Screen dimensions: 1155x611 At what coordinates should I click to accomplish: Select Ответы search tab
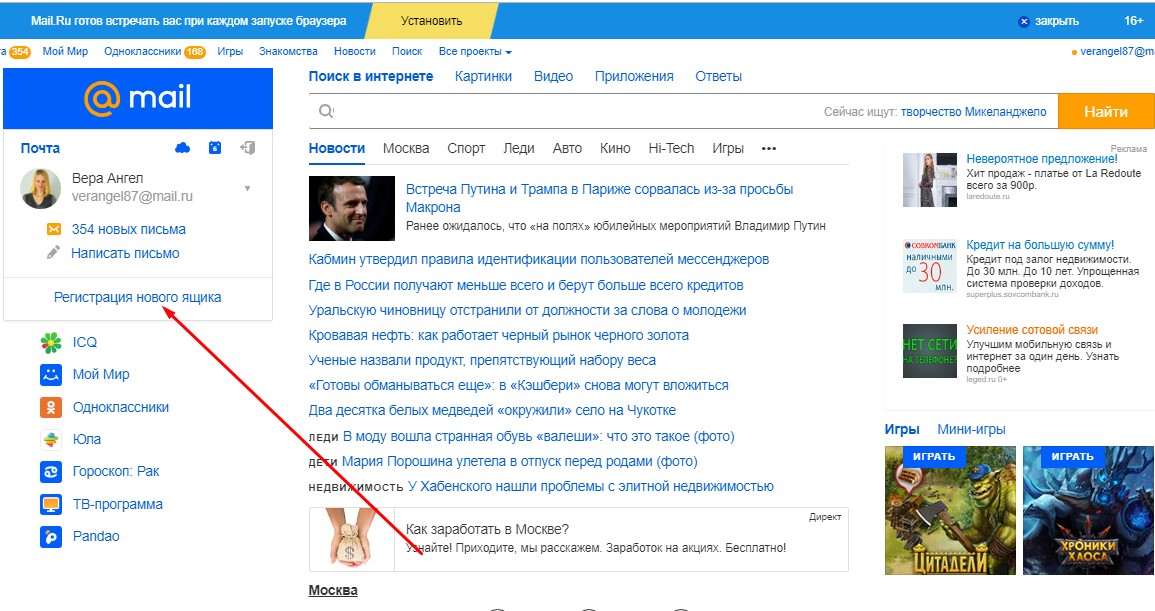(x=718, y=76)
